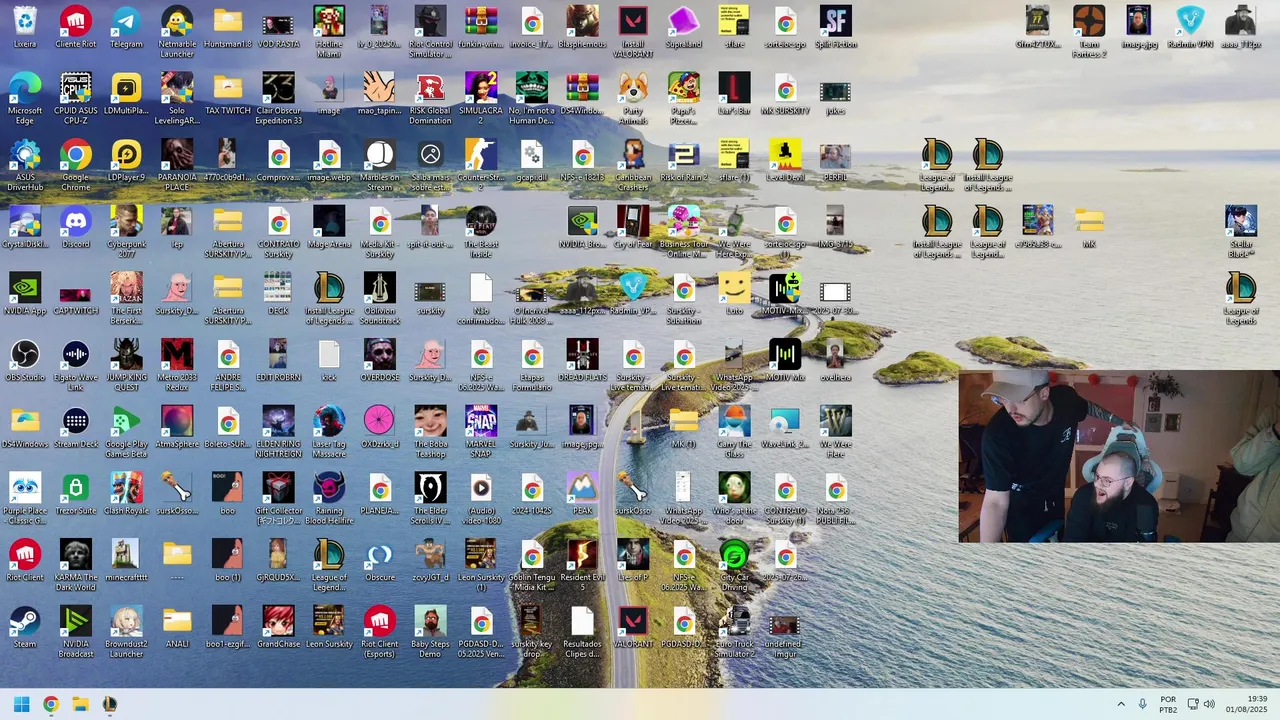Open File Explorer from the taskbar
This screenshot has width=1280, height=720.
80,704
